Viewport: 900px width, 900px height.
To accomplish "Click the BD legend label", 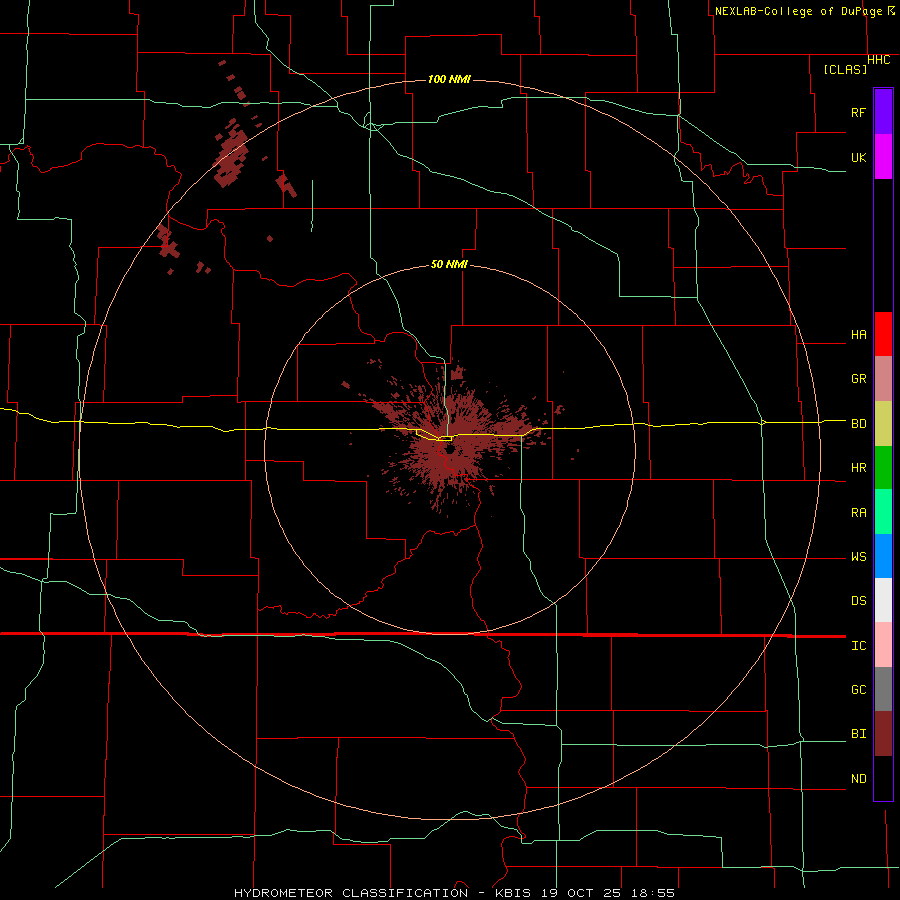I will (x=858, y=423).
